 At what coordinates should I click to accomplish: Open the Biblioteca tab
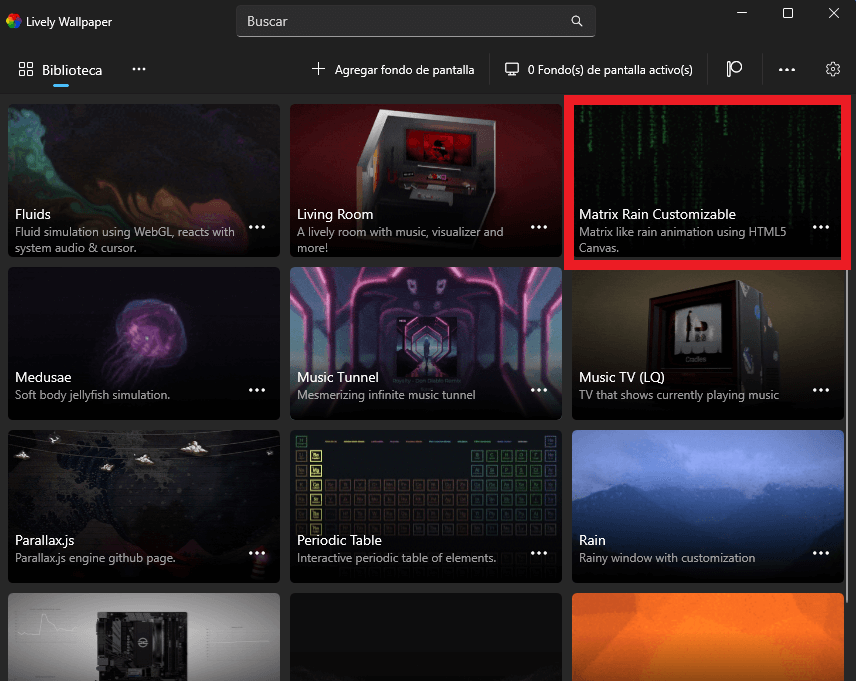(x=61, y=70)
